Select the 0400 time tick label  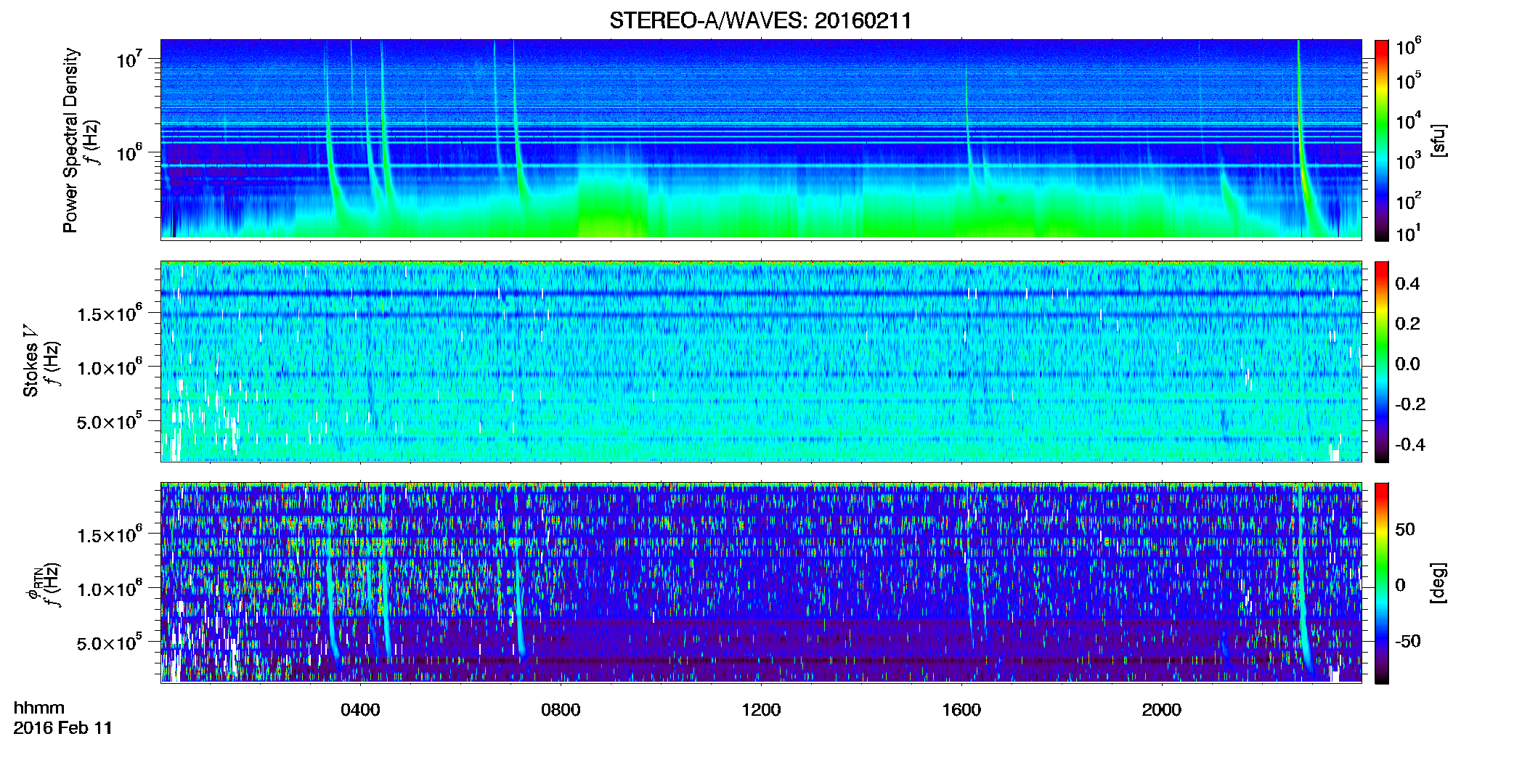[x=360, y=709]
